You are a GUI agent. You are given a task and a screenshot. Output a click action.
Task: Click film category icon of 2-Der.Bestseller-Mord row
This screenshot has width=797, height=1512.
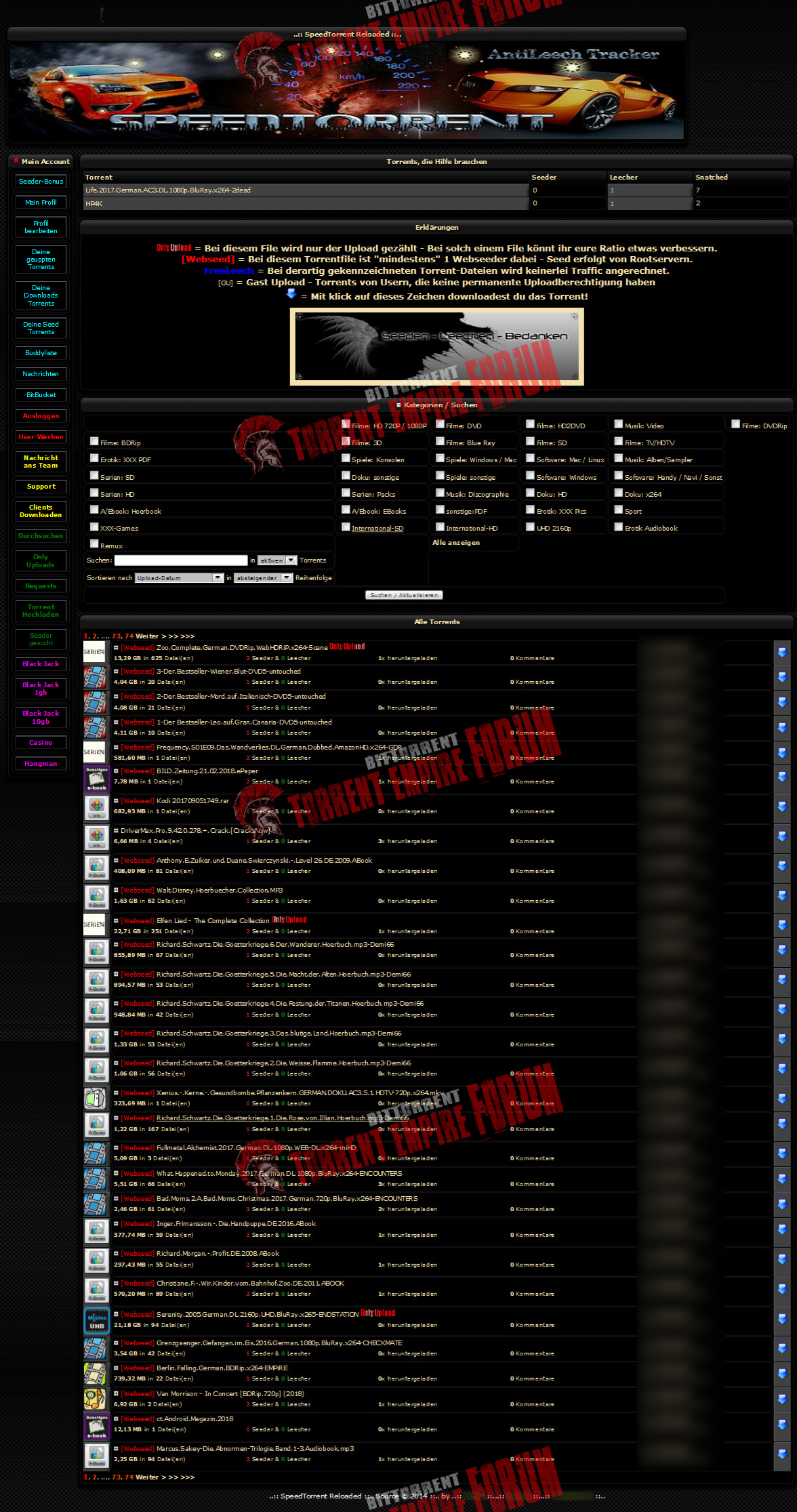coord(95,701)
